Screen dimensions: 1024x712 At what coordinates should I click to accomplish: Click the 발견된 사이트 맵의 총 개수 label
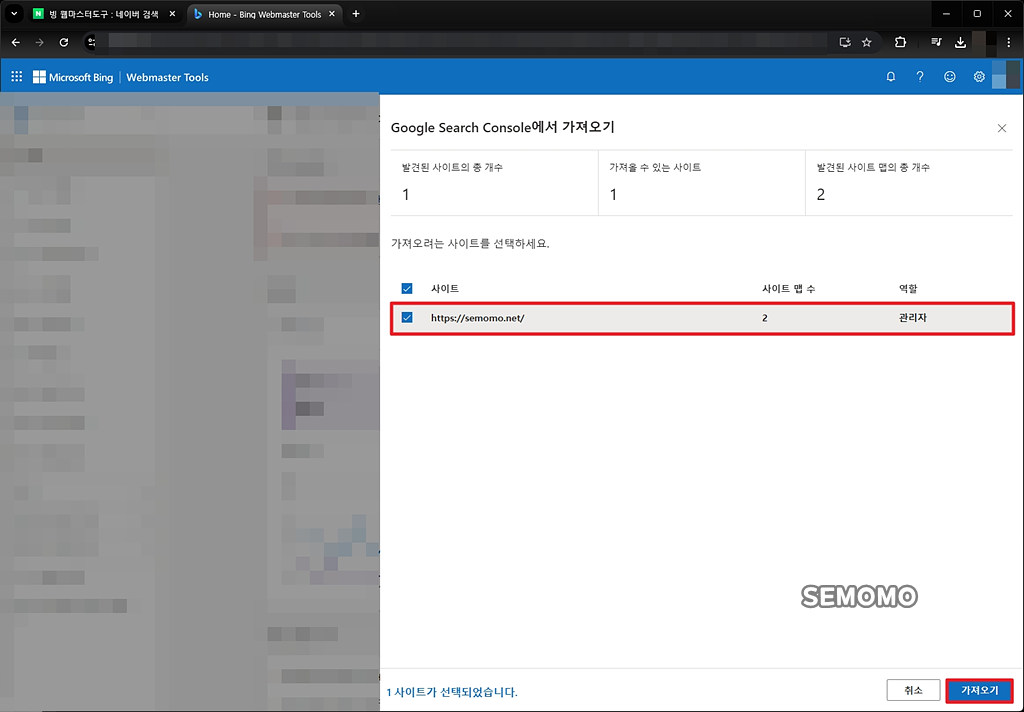[x=873, y=167]
